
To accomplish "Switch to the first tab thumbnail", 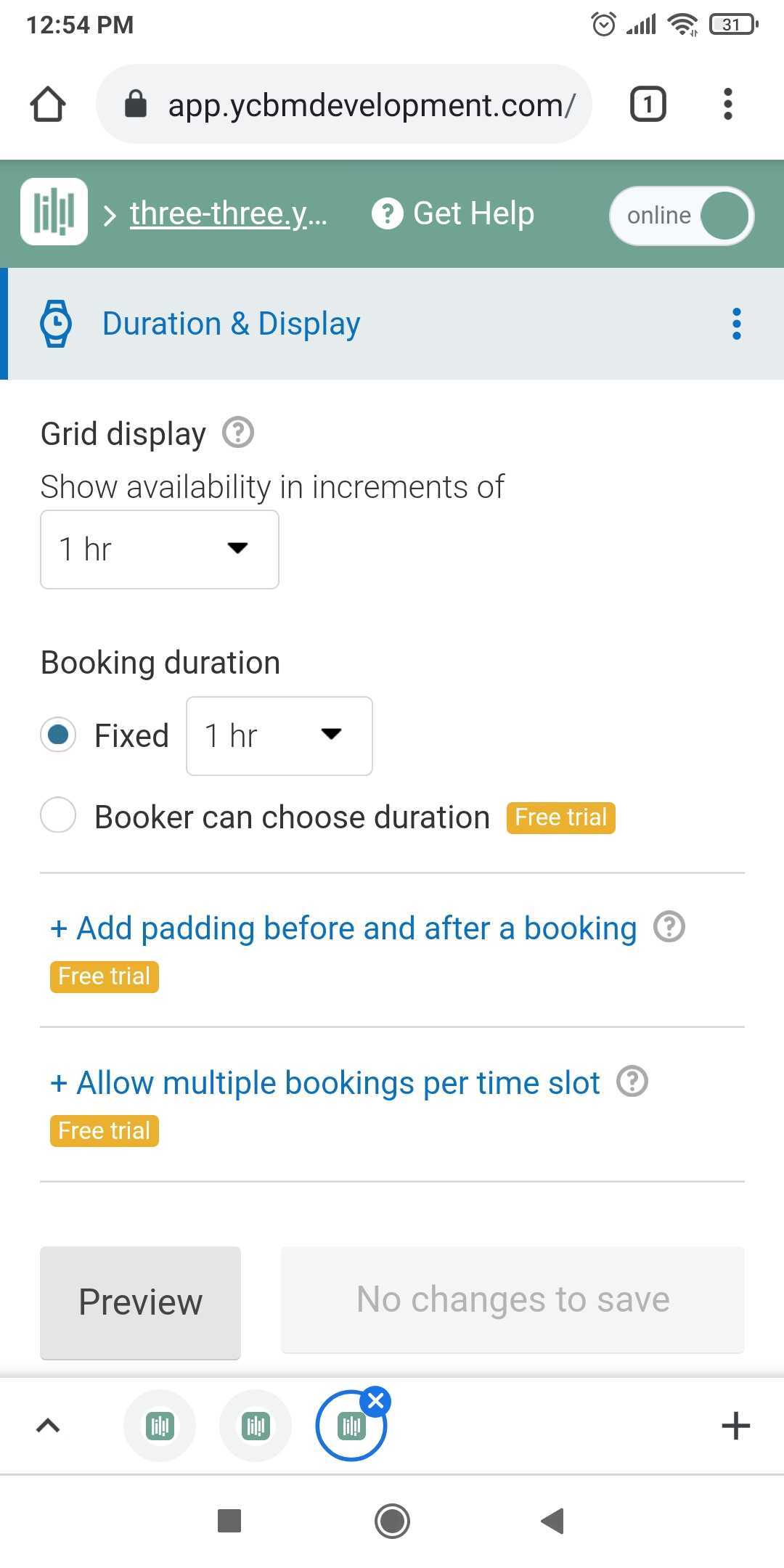I will click(160, 1426).
